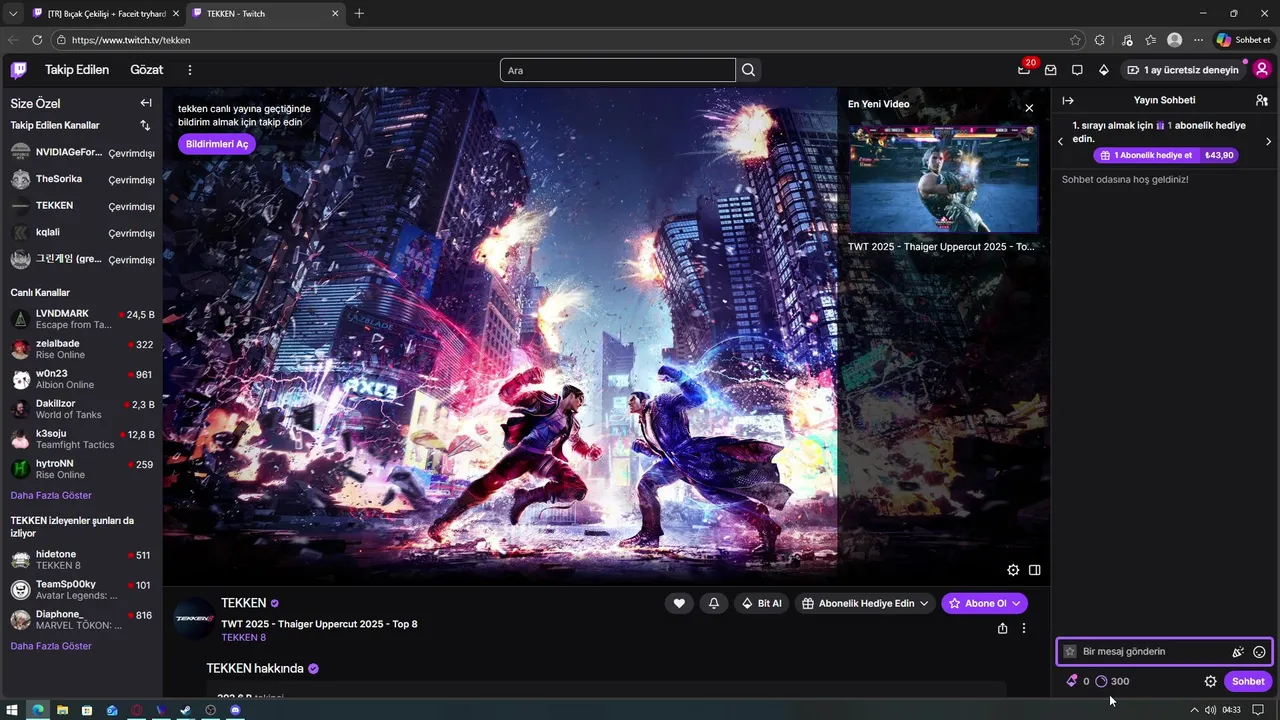1280x720 pixels.
Task: Focus the Bir mesaj gönderin chat box
Action: click(1165, 652)
